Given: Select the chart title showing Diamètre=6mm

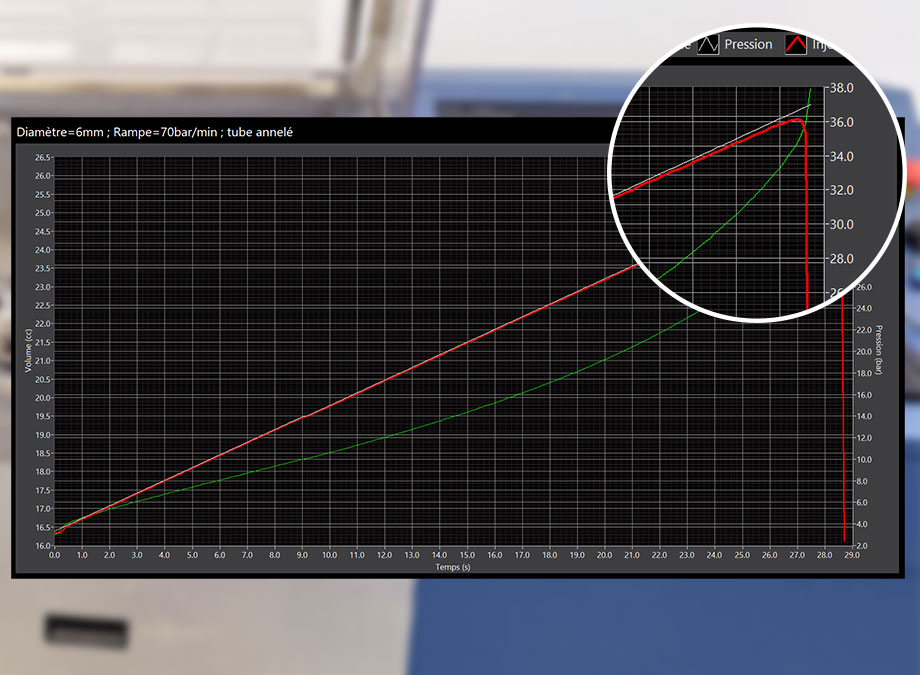Looking at the screenshot, I should 153,131.
